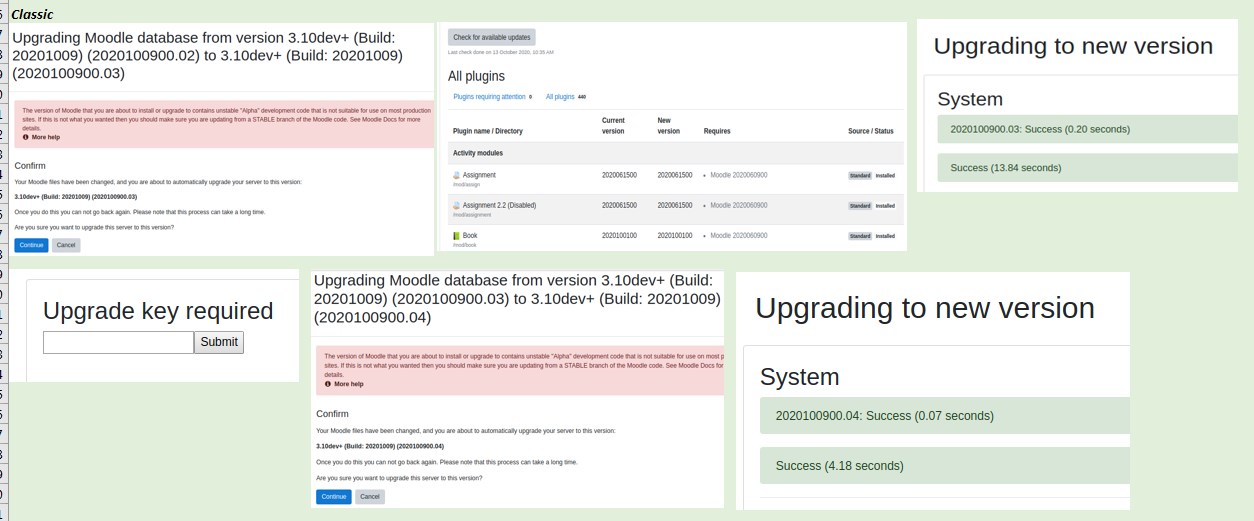
Task: Click Continue in the 2020100900.03 upgrade panel
Action: [x=31, y=245]
